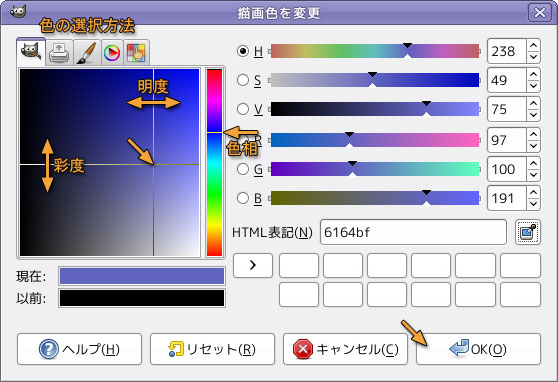Screen dimensions: 558x382
Task: Close the 描画色を変更 dialog
Action: [540, 13]
